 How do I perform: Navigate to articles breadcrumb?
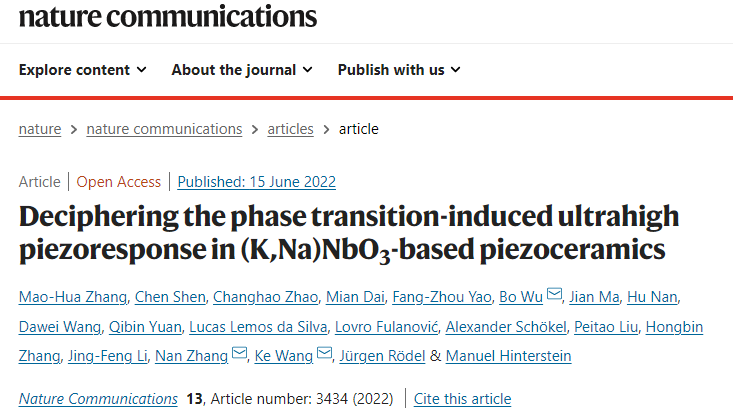click(x=290, y=129)
